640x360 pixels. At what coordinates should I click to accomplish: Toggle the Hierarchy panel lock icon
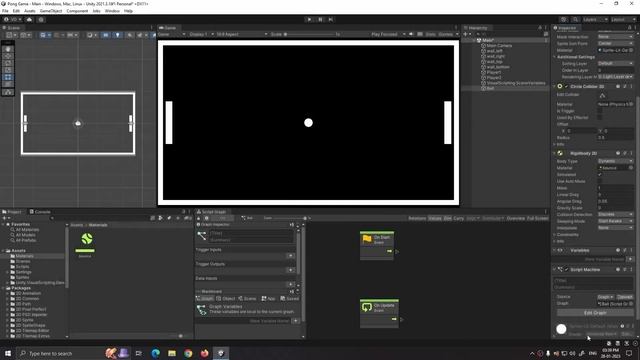click(x=540, y=28)
